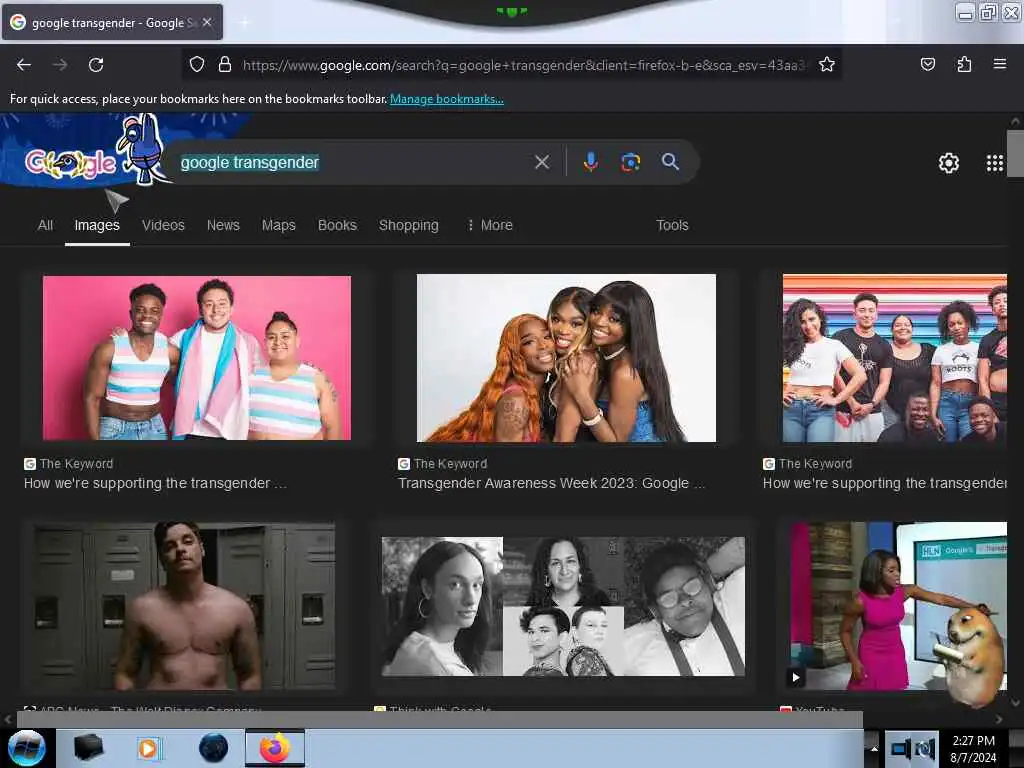Open video thumbnail with woman in pink dress

click(x=899, y=605)
